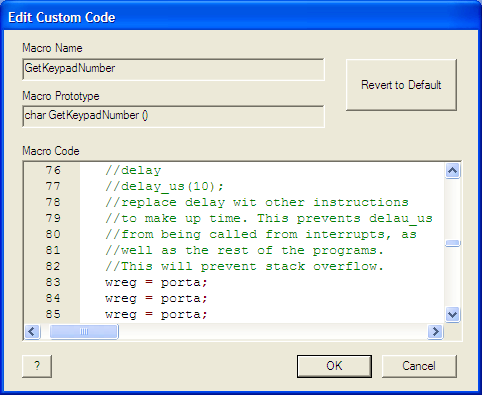This screenshot has height=395, width=482.
Task: Click the scroll right arrow below code
Action: [435, 332]
